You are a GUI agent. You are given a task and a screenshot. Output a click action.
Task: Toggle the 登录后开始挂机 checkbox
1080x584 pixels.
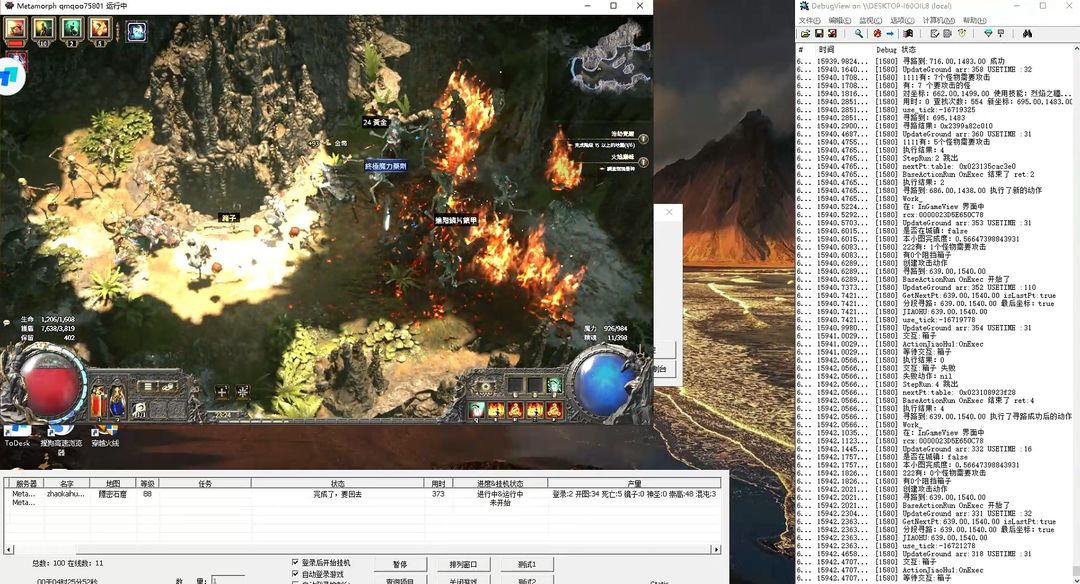[x=295, y=563]
